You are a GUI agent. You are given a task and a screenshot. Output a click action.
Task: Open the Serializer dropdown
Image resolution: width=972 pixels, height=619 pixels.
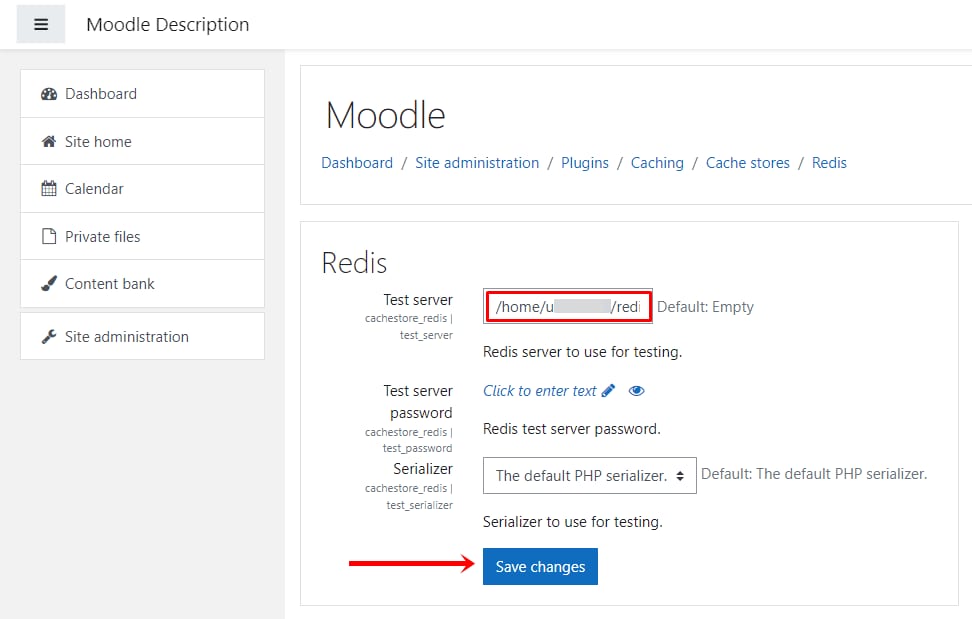[590, 475]
